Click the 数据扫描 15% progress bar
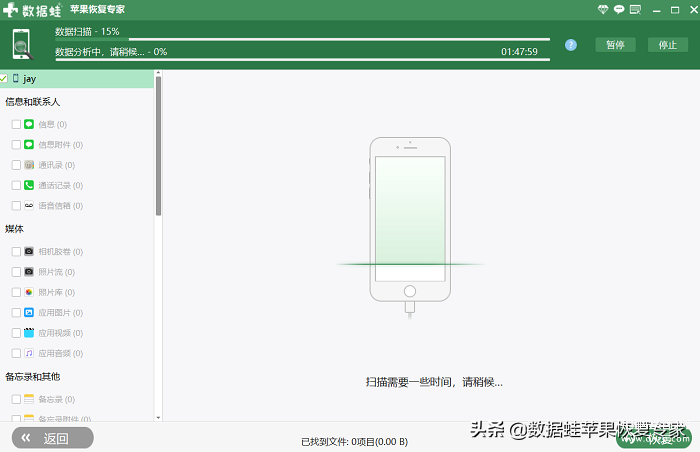The image size is (700, 452). pyautogui.click(x=302, y=40)
